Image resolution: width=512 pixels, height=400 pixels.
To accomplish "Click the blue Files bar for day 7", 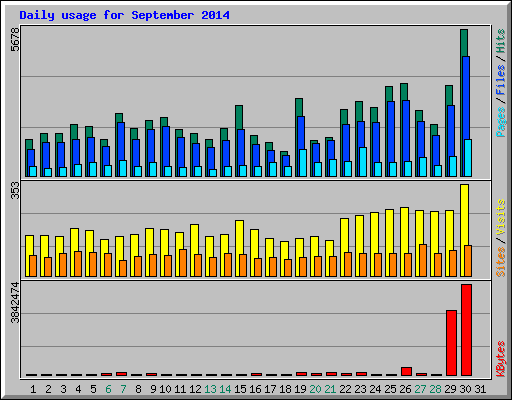I will [x=121, y=141].
